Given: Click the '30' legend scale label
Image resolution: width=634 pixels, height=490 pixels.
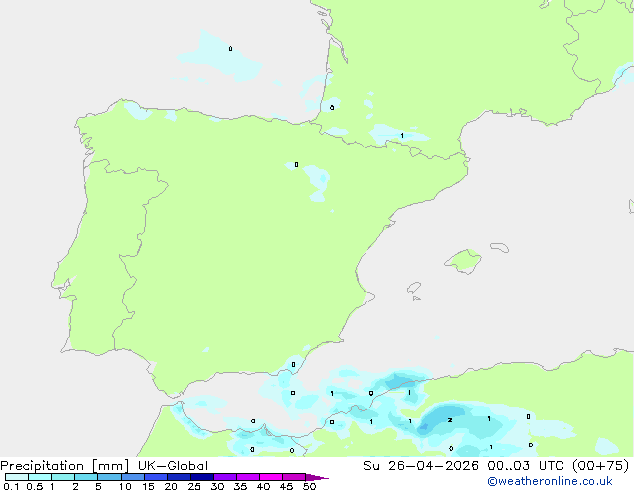Looking at the screenshot, I should tap(217, 486).
